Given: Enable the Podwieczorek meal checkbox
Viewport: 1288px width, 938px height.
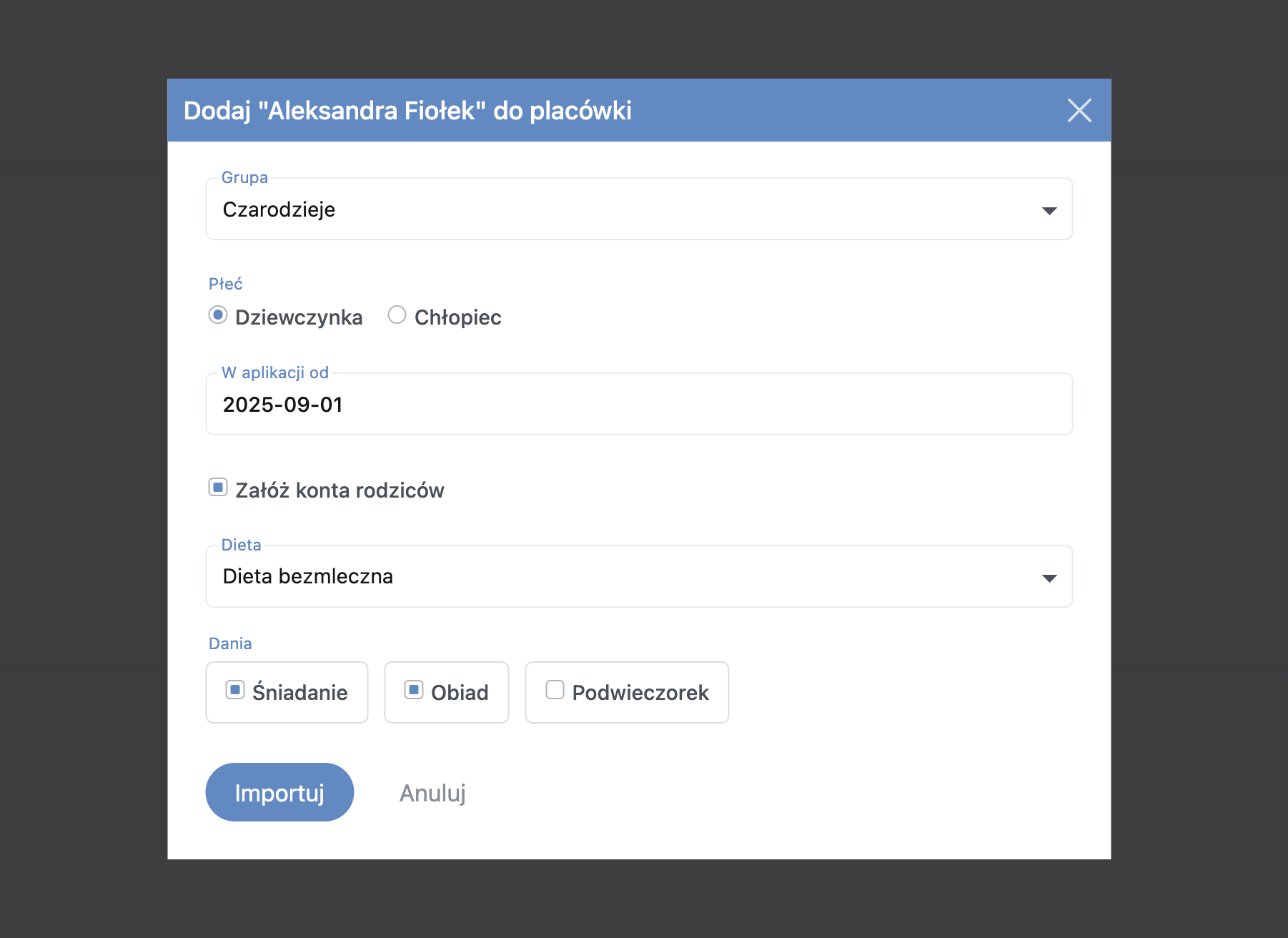Looking at the screenshot, I should [555, 690].
